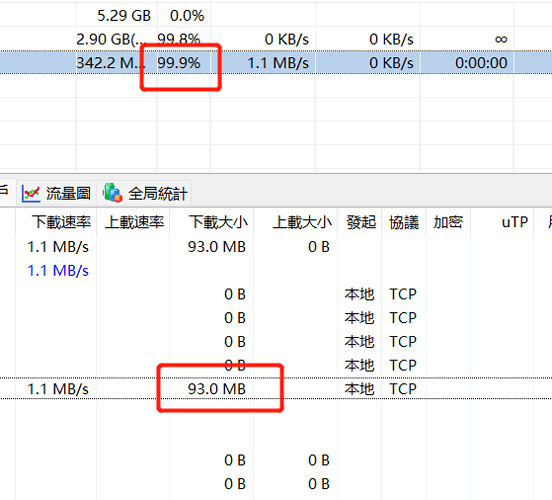The image size is (552, 500).
Task: Click 93.0 MB in the 本地 TCP row
Action: 217,389
